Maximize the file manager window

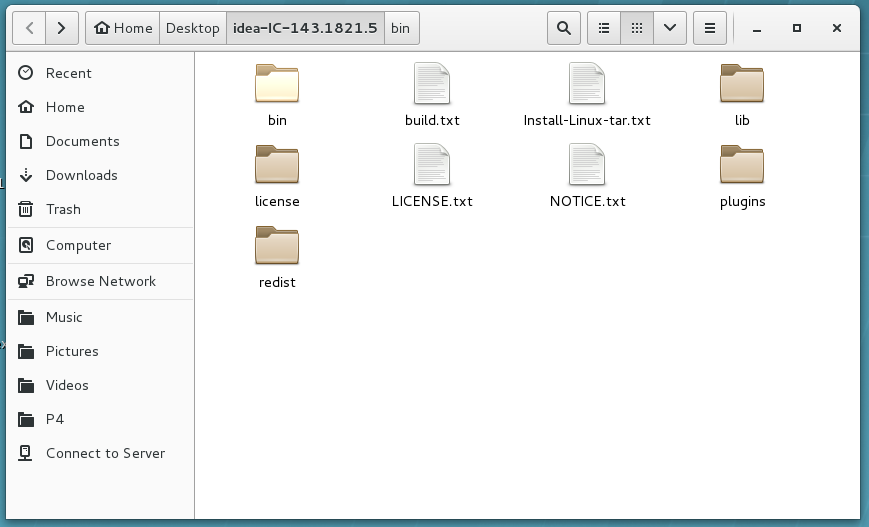[x=797, y=28]
